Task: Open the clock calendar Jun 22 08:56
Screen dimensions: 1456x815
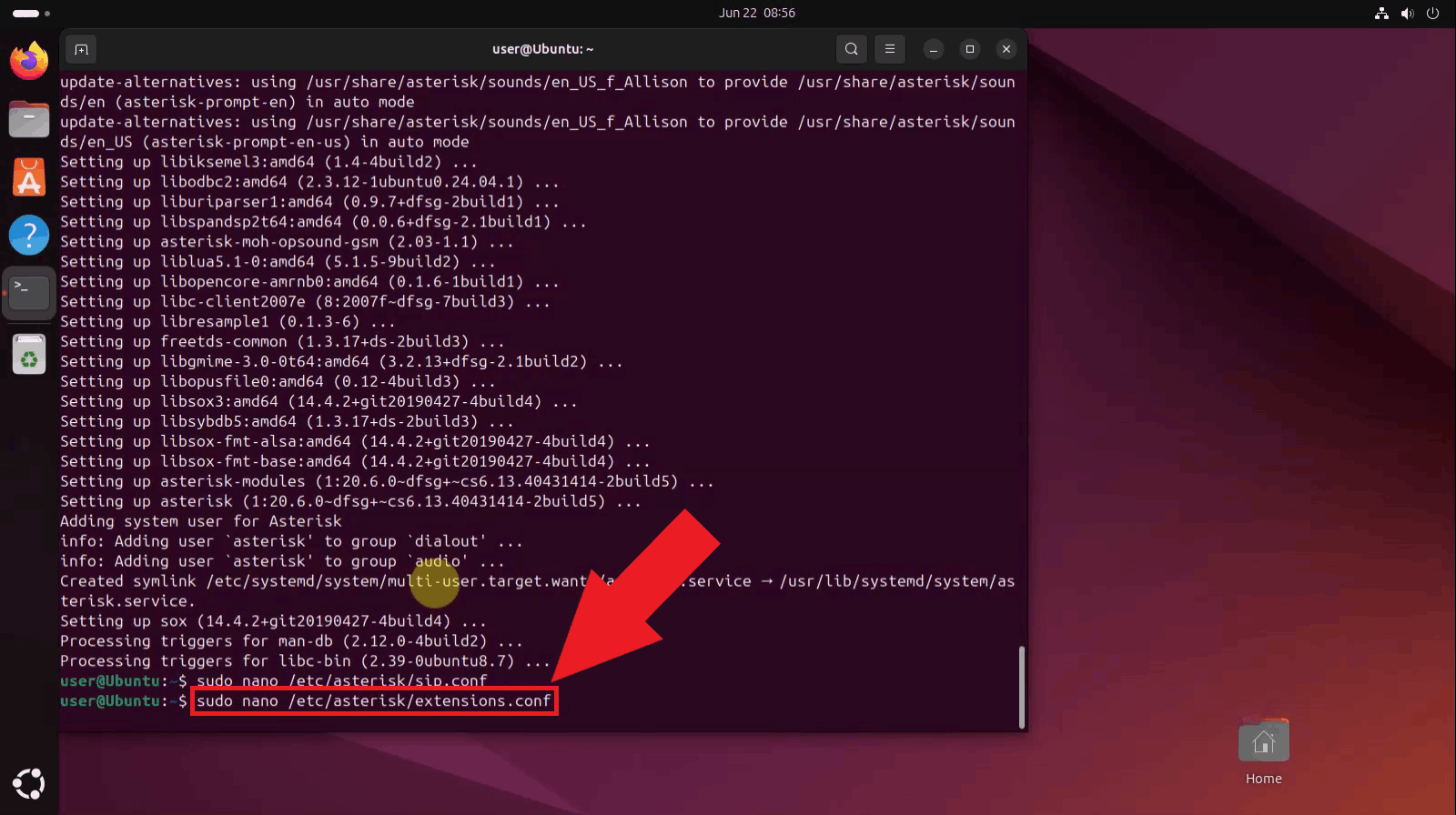Action: [757, 13]
